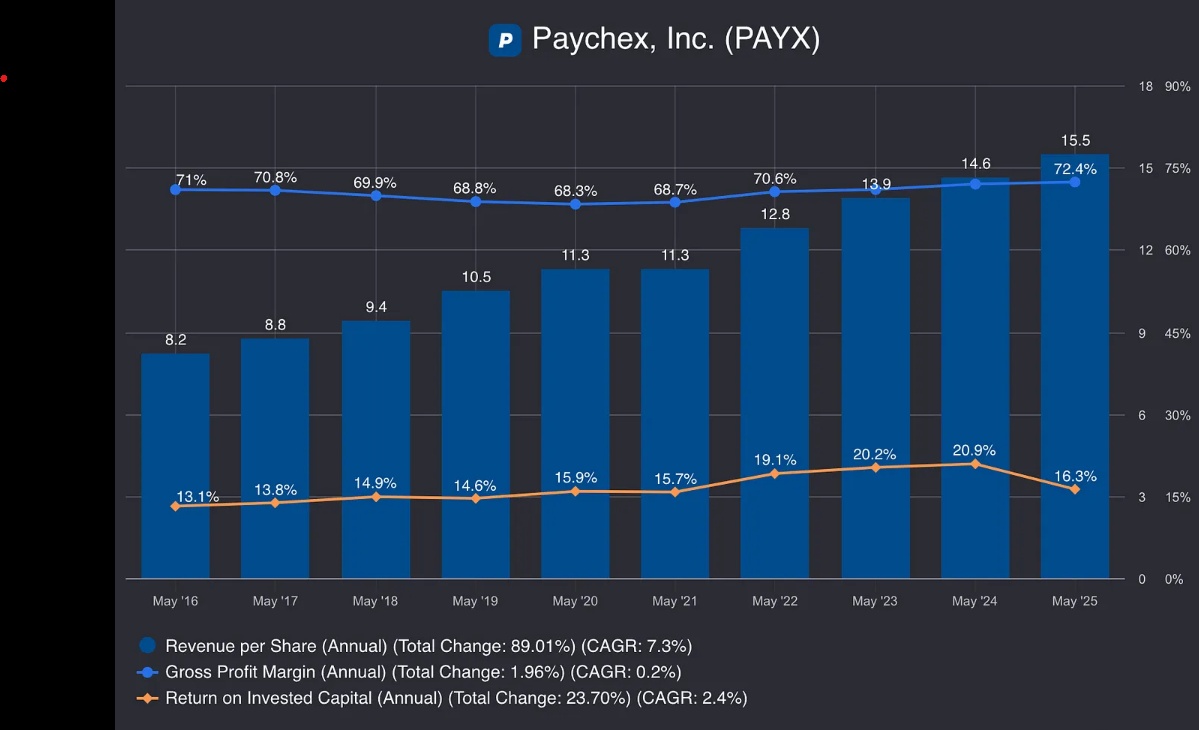Click the 11.3 label above May '21 bar
Image resolution: width=1199 pixels, height=730 pixels.
click(675, 255)
